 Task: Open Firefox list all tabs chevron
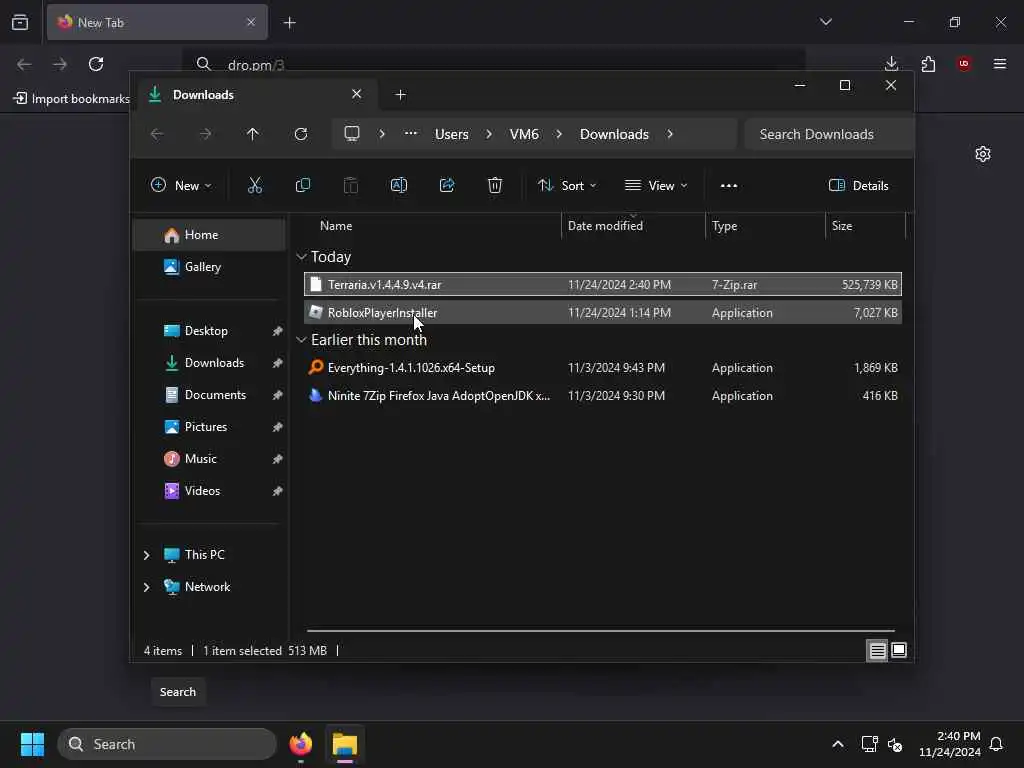tap(825, 22)
